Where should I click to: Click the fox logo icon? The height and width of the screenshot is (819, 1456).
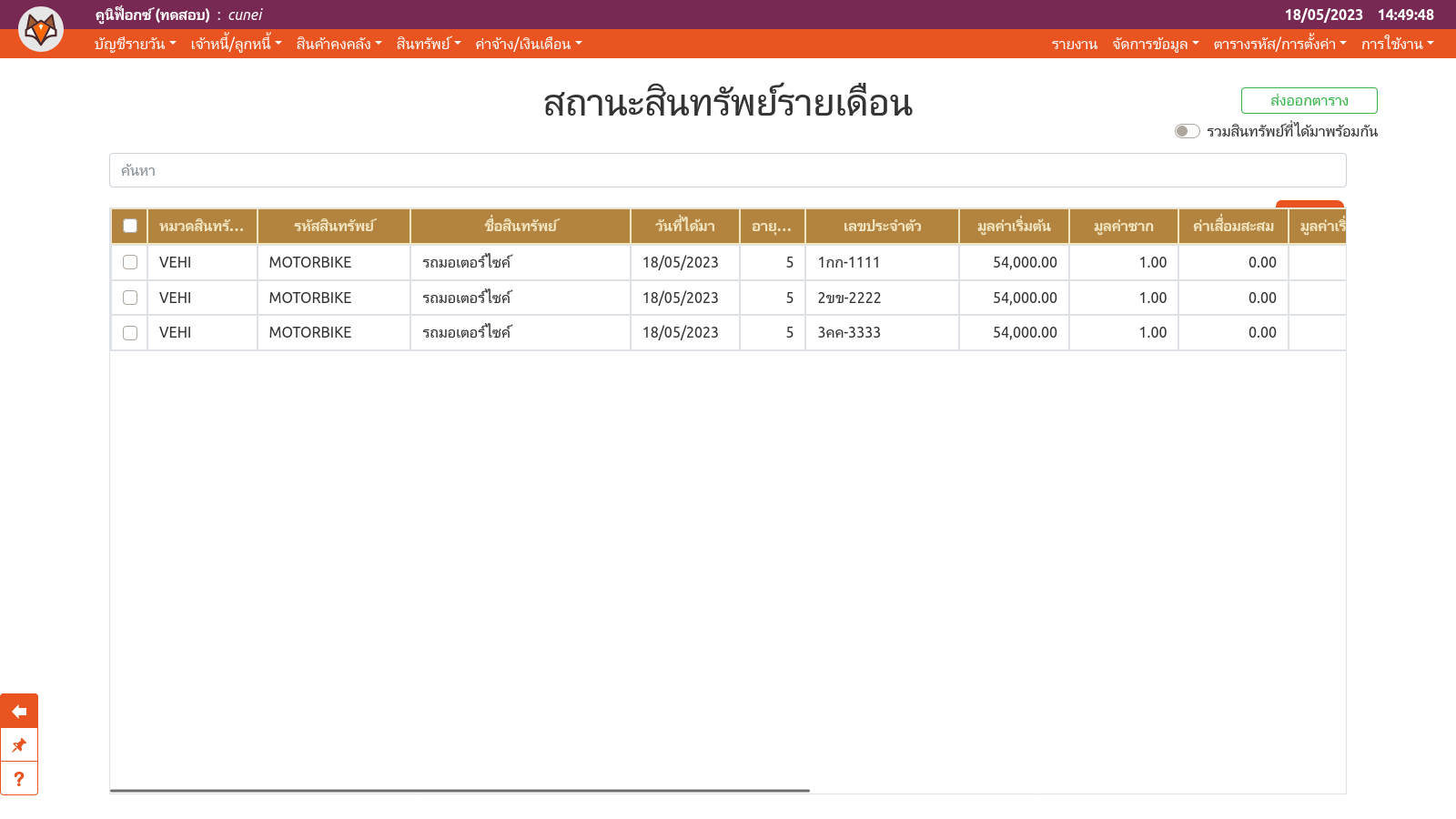pyautogui.click(x=41, y=29)
